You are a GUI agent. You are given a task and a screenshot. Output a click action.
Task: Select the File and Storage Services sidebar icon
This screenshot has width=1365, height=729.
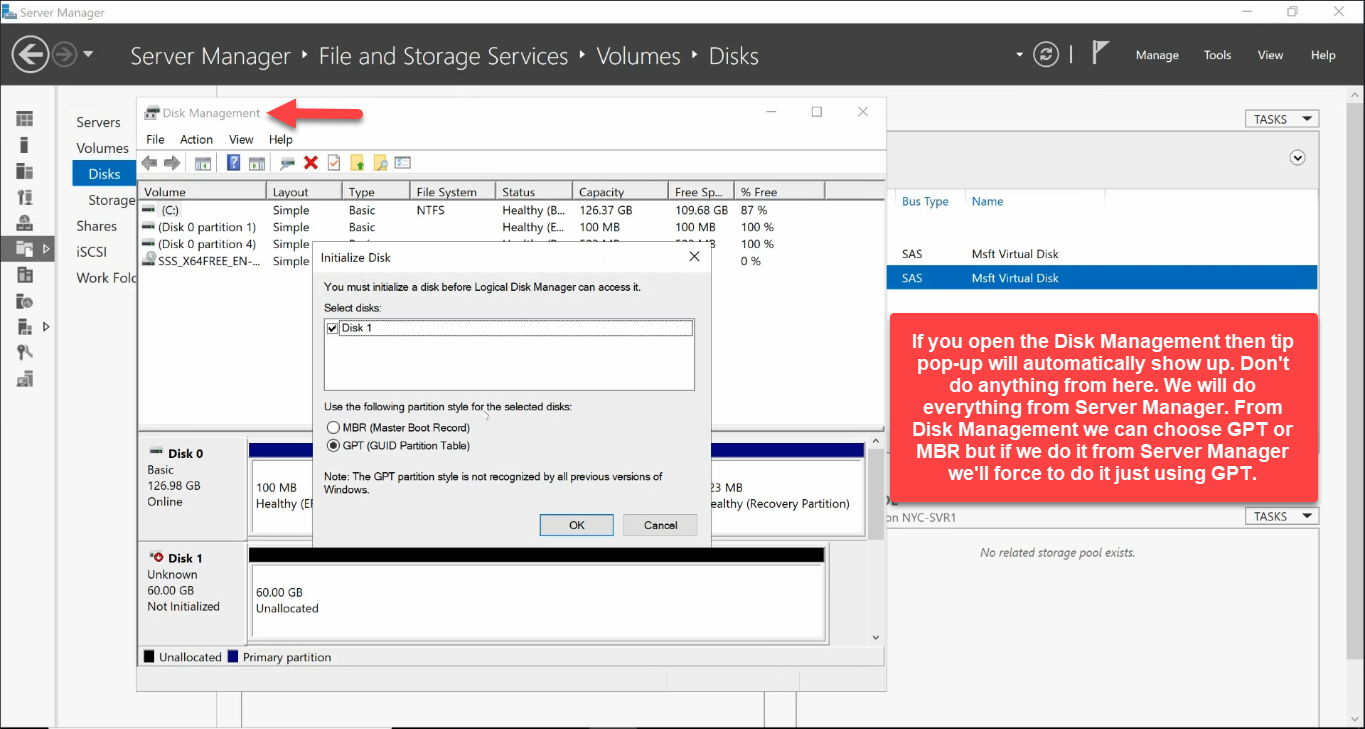pos(25,249)
